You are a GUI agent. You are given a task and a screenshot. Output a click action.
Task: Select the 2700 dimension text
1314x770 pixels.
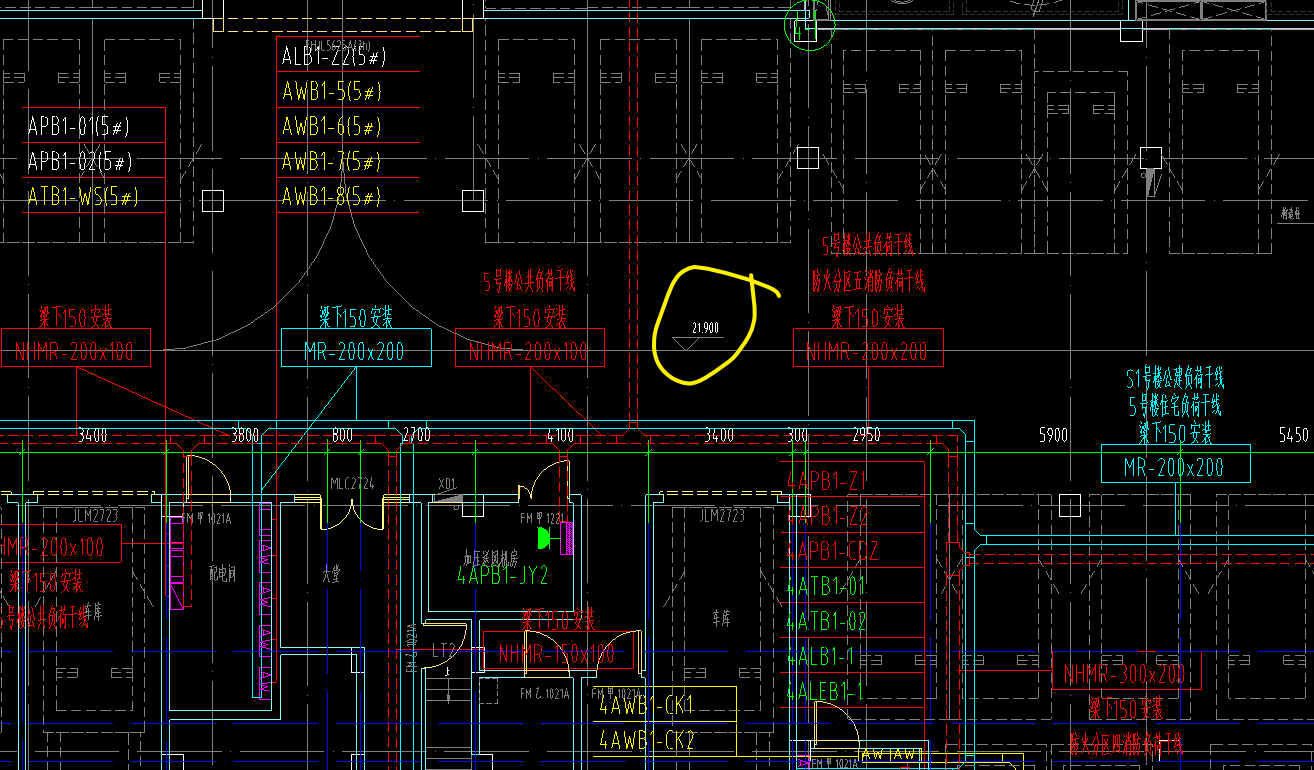tap(416, 435)
